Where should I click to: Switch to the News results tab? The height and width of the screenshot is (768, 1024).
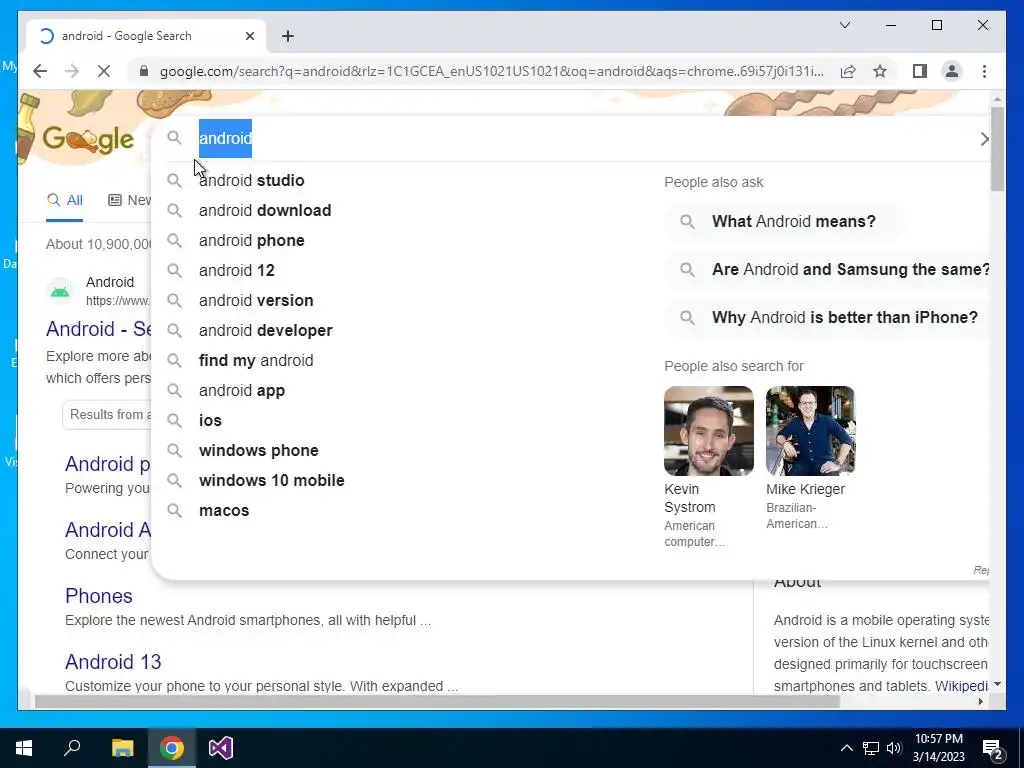129,200
